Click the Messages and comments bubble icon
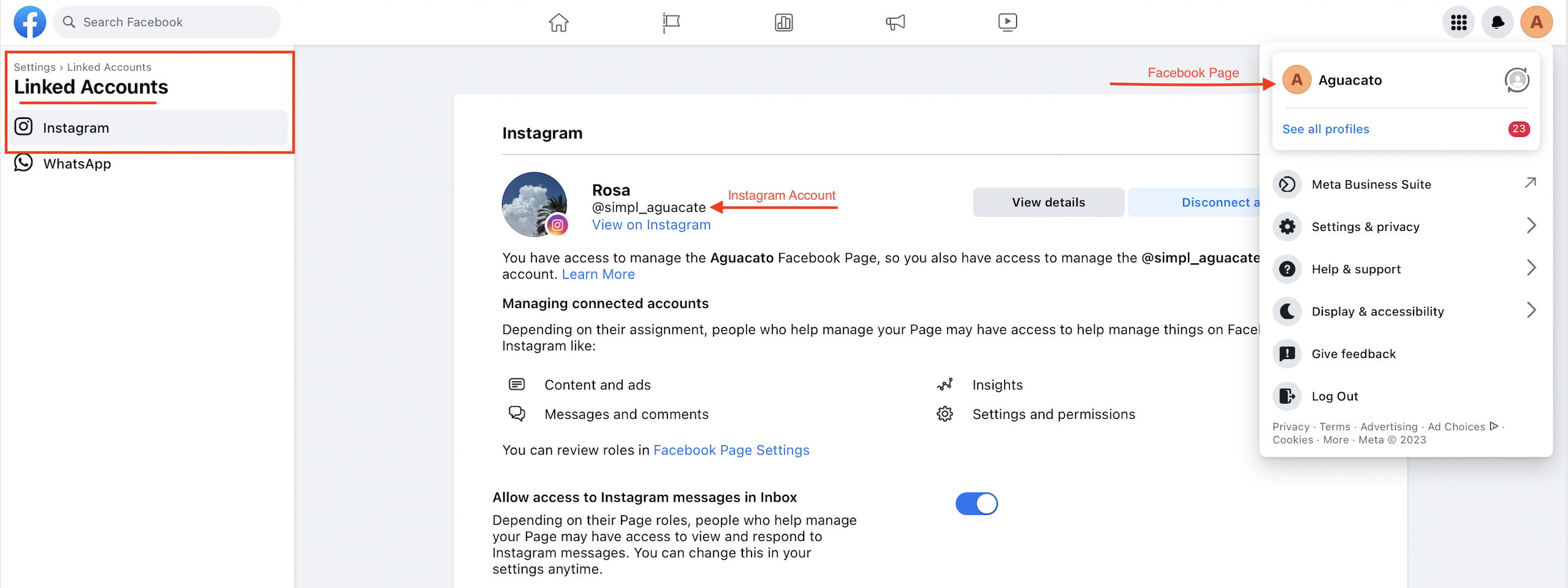Image resolution: width=1568 pixels, height=588 pixels. (517, 413)
